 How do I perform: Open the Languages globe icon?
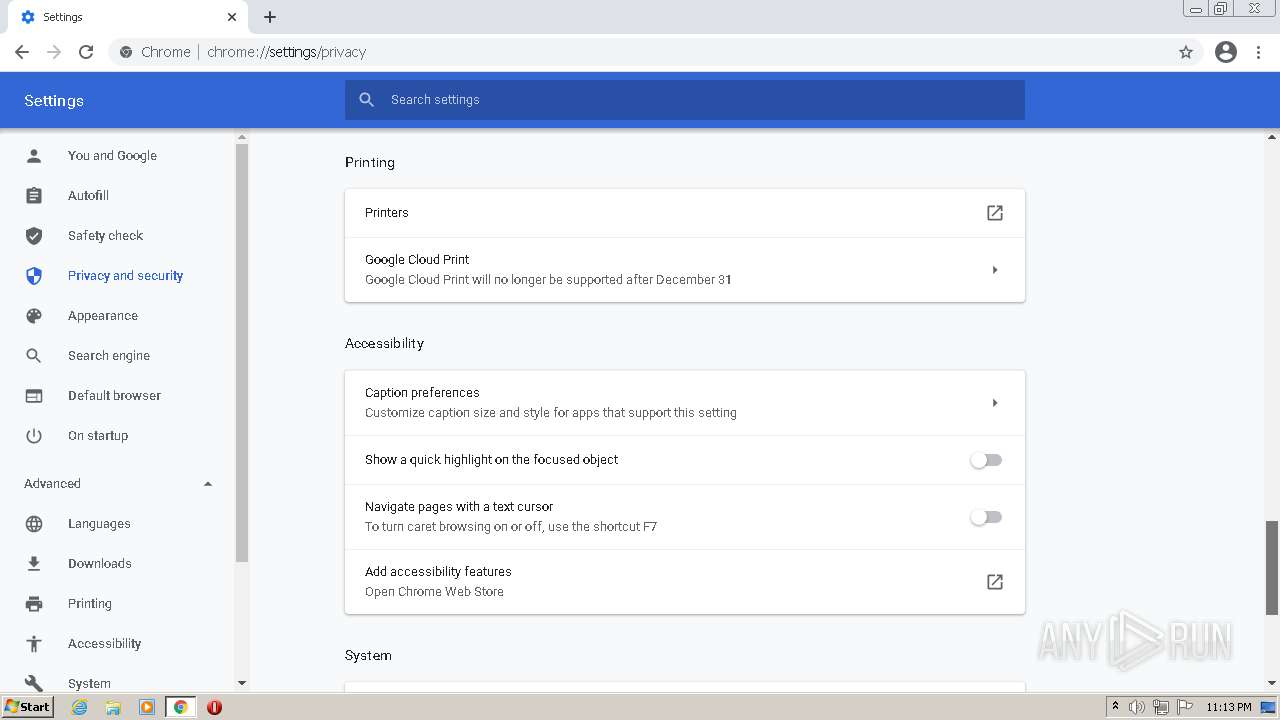(34, 523)
